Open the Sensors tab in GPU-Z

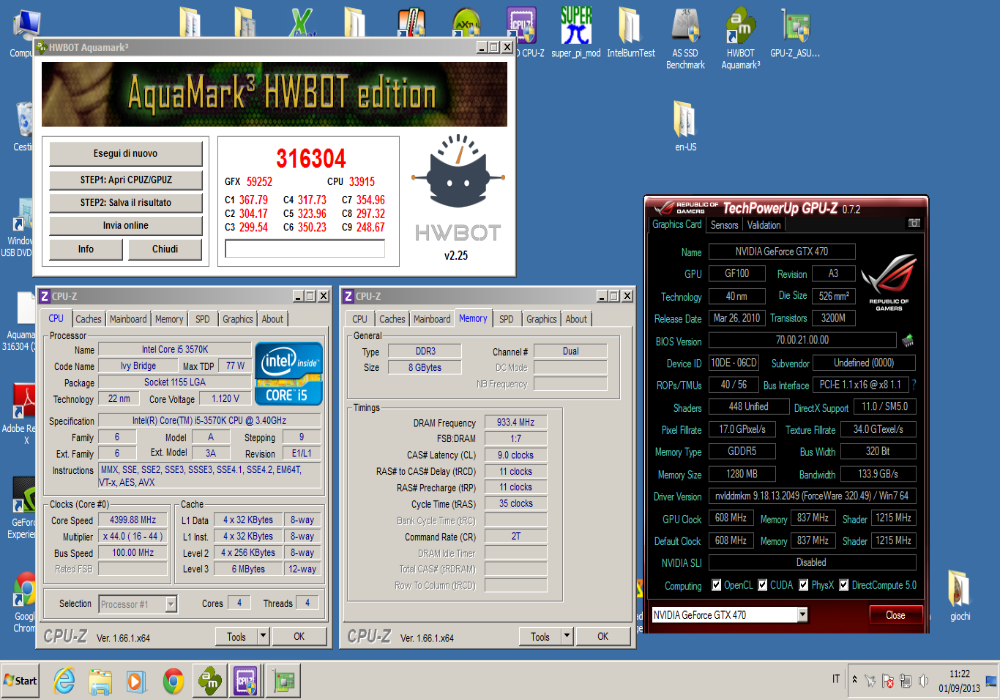pos(724,225)
